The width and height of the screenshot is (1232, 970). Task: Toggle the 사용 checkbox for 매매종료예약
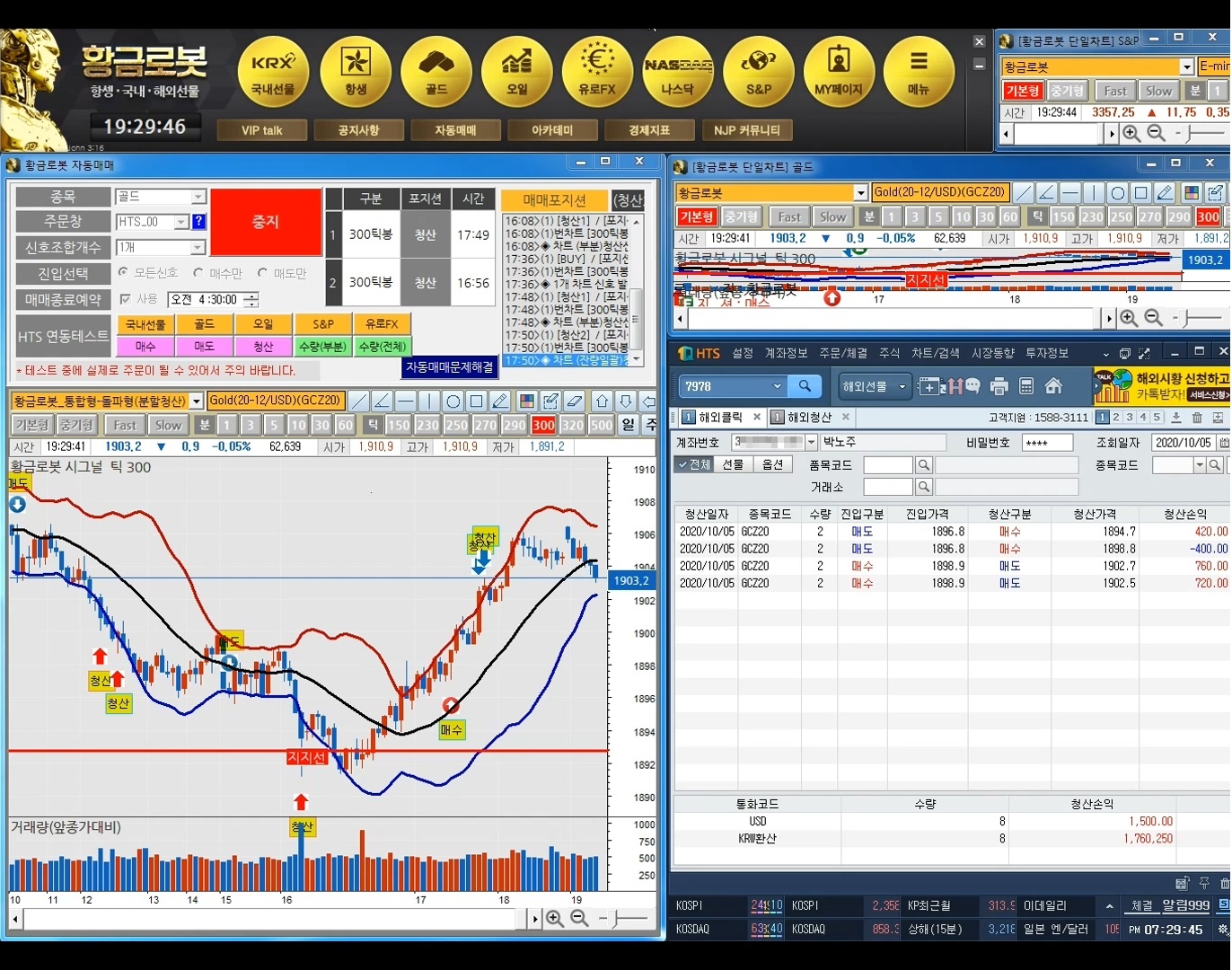pos(125,299)
